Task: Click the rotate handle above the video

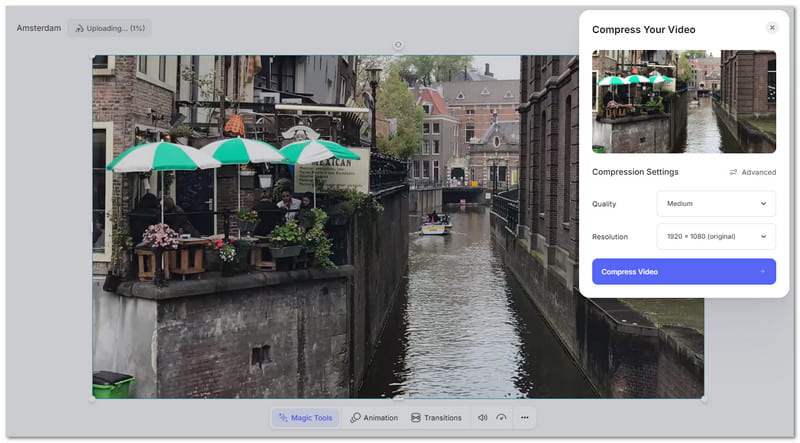Action: pos(398,44)
